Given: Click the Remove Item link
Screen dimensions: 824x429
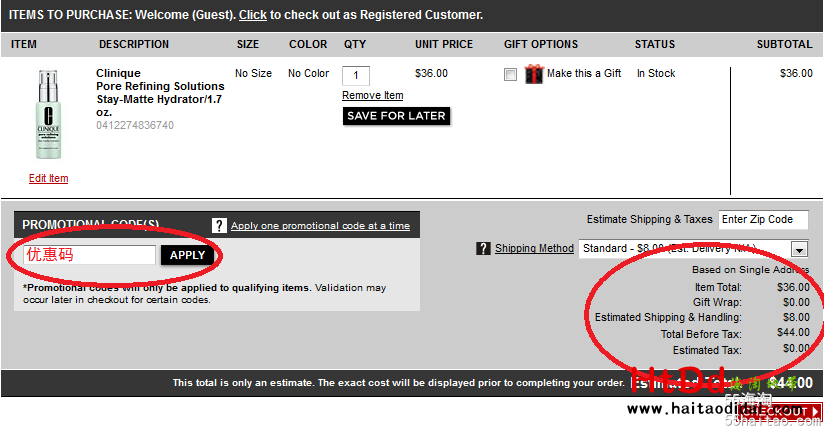Looking at the screenshot, I should [x=373, y=95].
